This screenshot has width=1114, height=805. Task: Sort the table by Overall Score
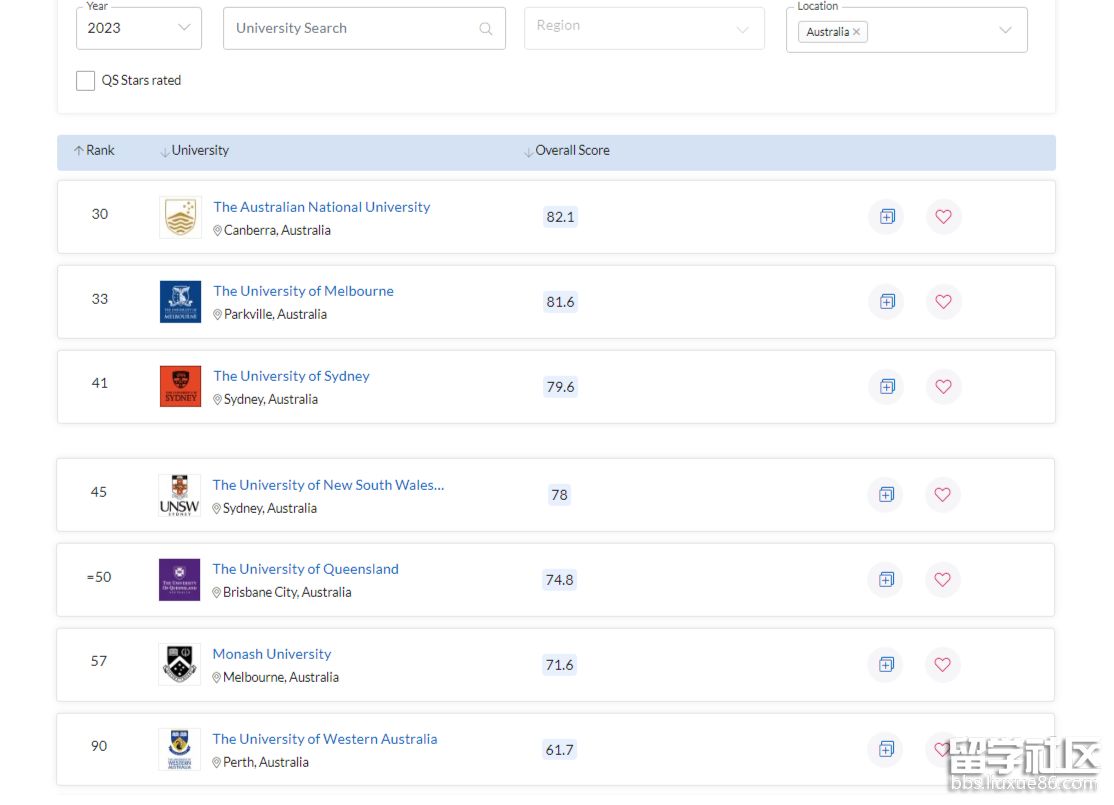click(567, 151)
